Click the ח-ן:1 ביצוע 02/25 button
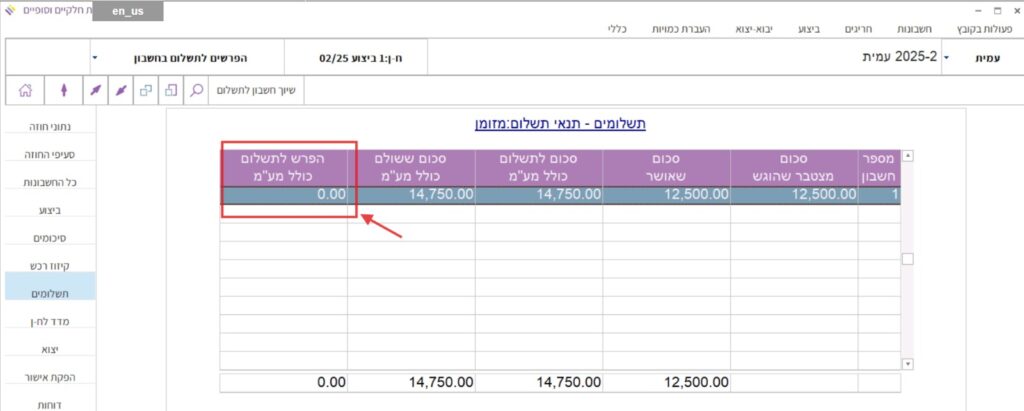This screenshot has height=411, width=1024. pyautogui.click(x=358, y=57)
